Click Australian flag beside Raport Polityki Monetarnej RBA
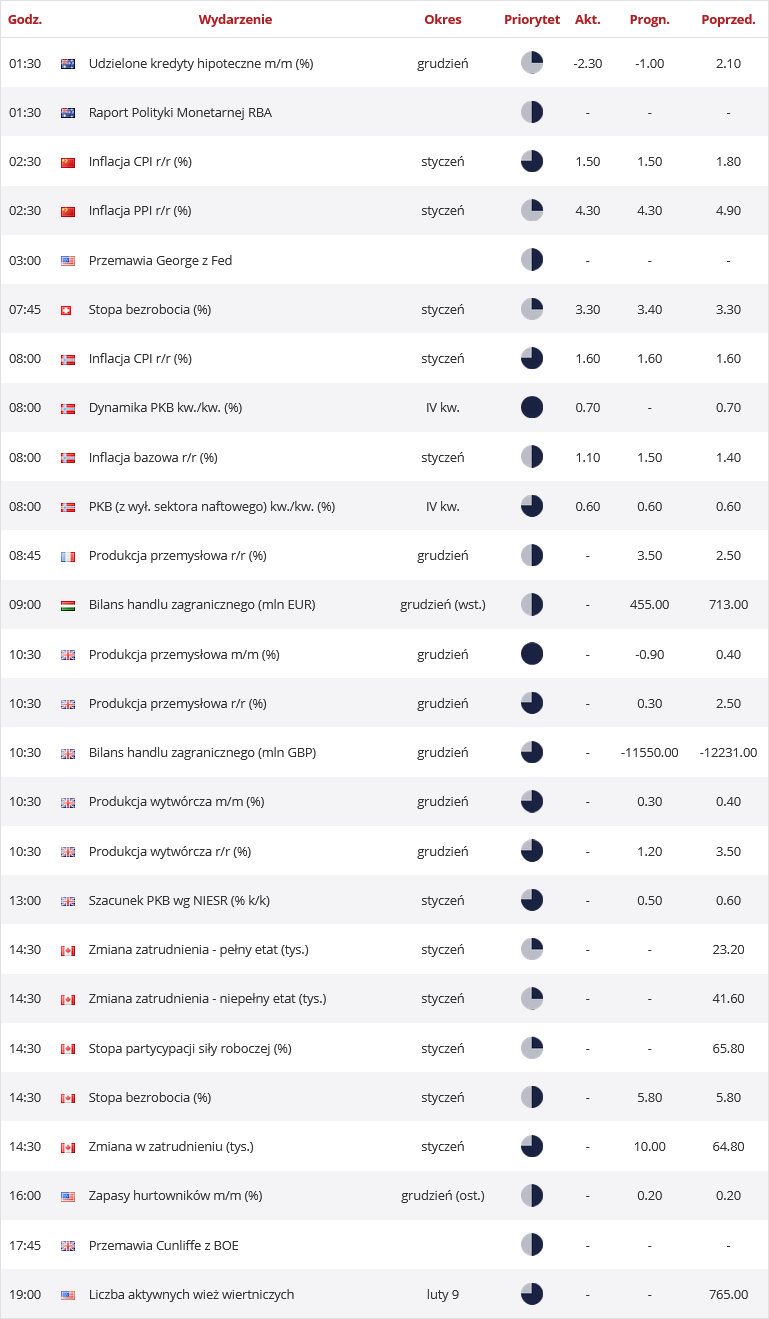The height and width of the screenshot is (1319, 769). pos(68,112)
